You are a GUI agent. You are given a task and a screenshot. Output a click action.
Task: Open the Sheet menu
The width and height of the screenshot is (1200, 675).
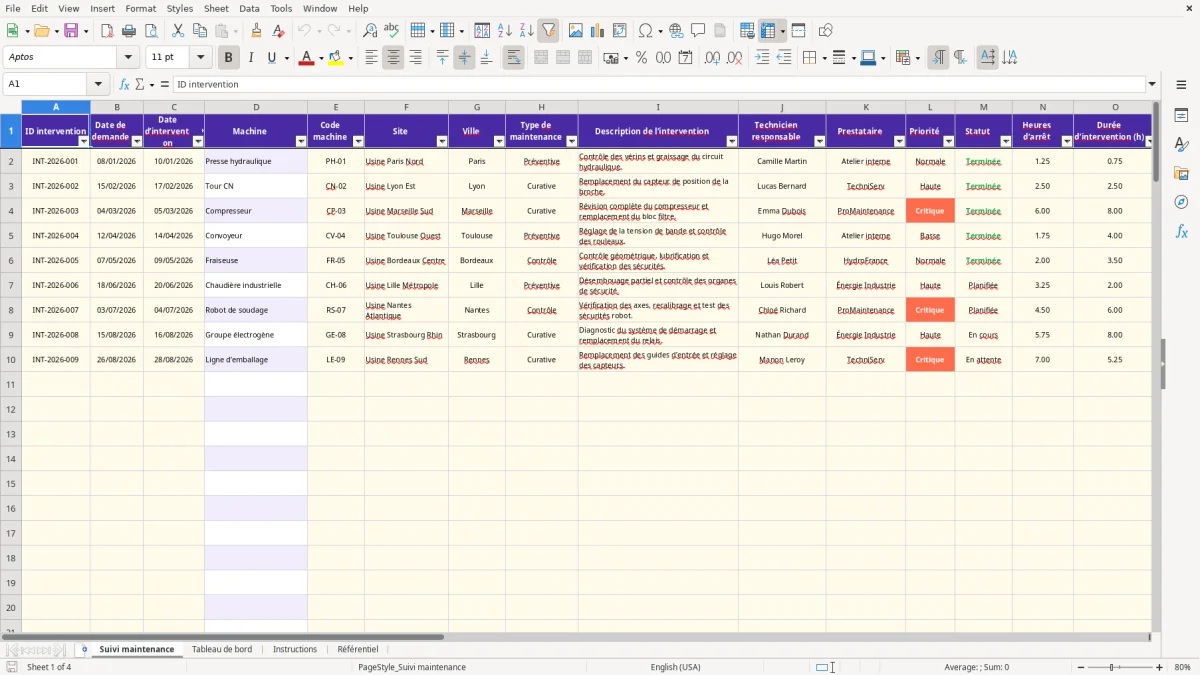[x=216, y=8]
